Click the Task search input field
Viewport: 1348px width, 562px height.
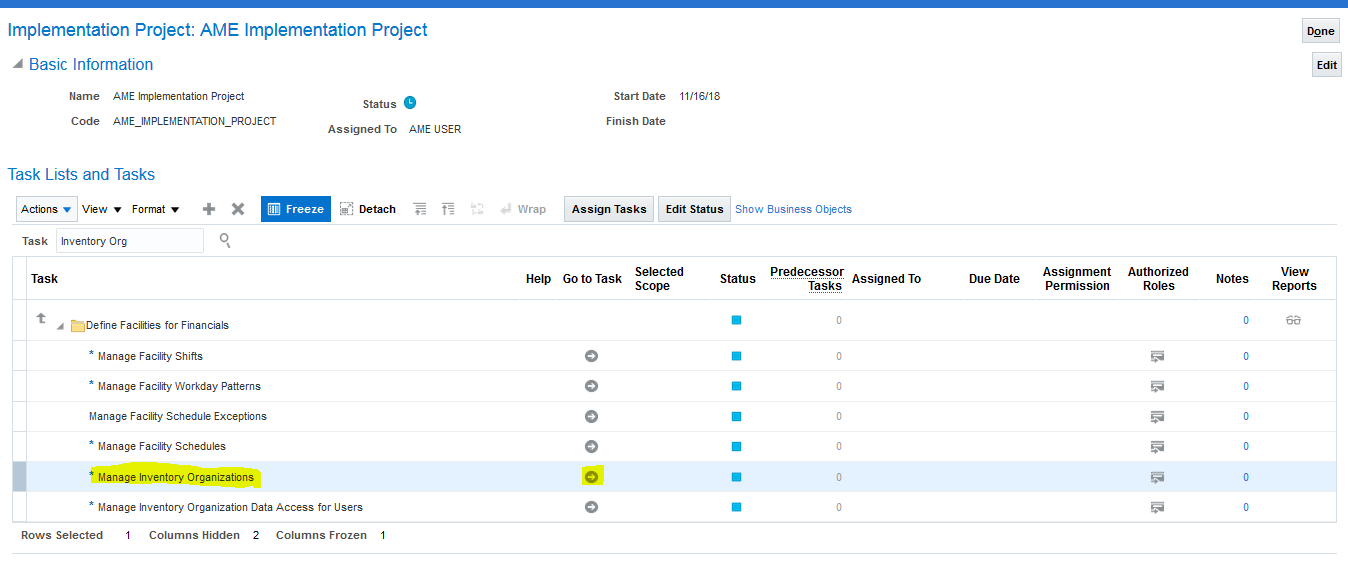(x=129, y=241)
